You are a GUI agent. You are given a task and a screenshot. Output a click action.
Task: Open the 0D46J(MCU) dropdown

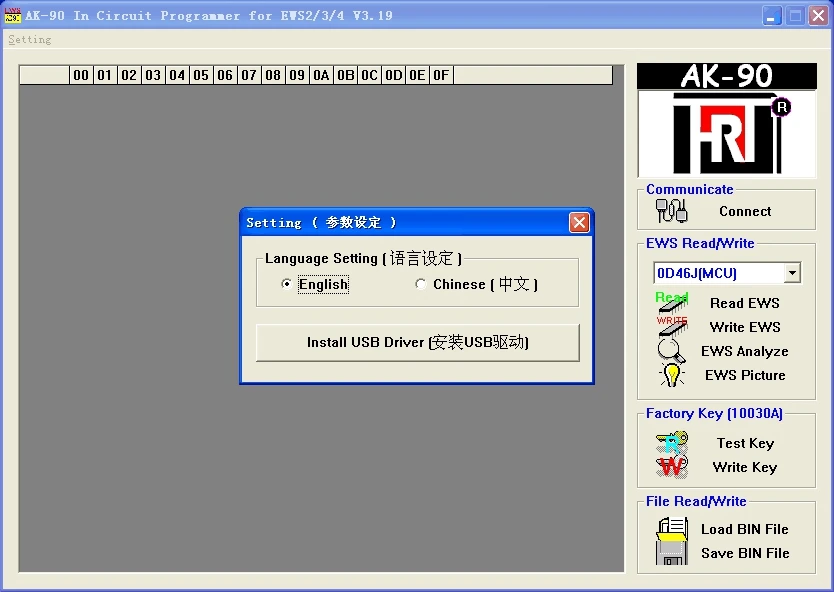(795, 272)
